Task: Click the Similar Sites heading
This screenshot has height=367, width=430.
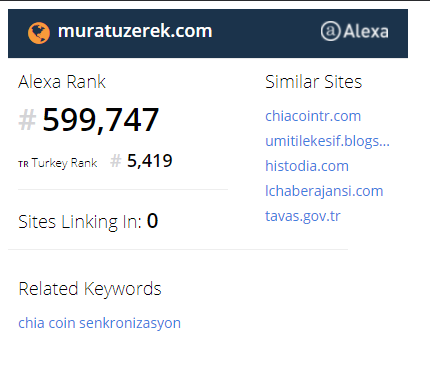Action: point(313,82)
